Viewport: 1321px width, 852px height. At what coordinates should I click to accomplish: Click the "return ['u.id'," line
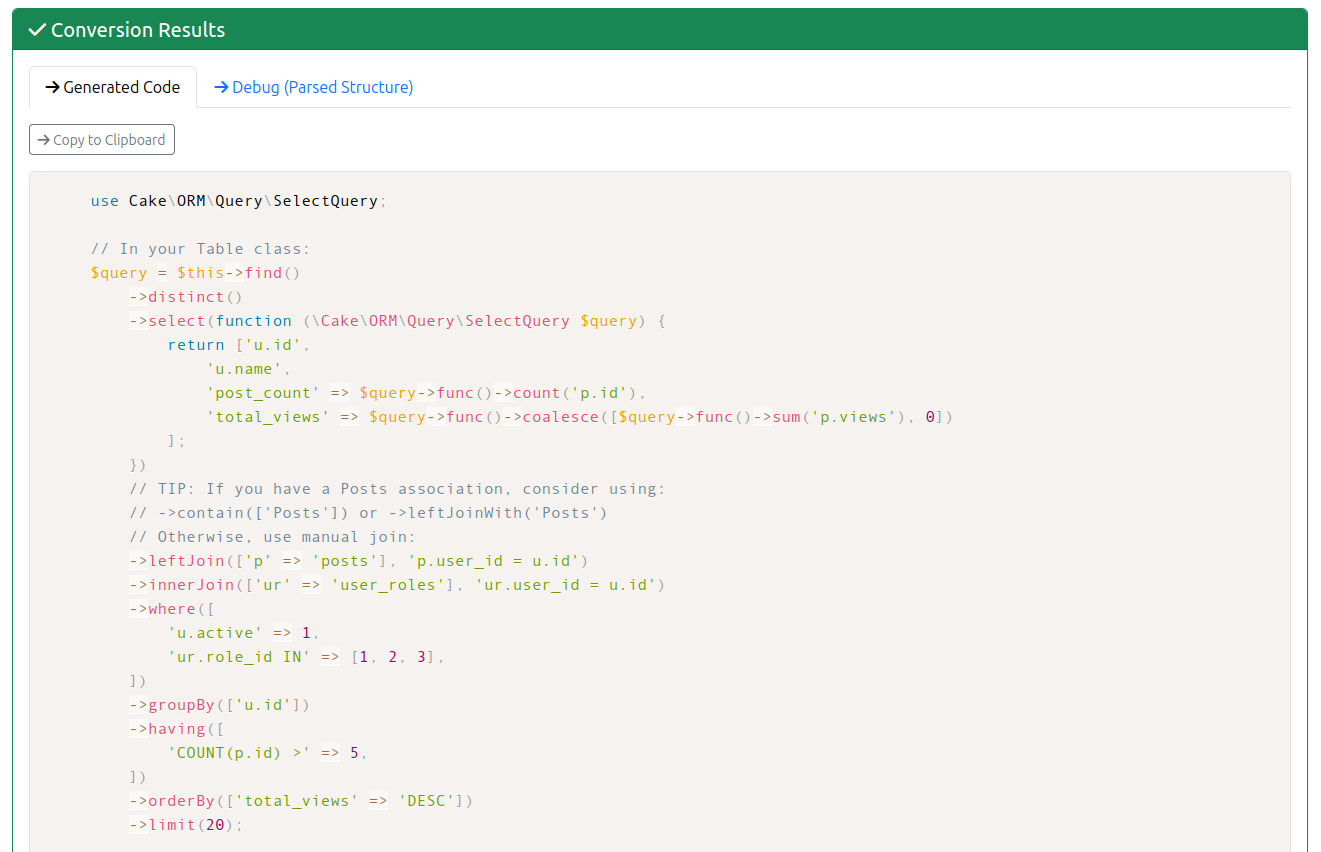click(240, 345)
